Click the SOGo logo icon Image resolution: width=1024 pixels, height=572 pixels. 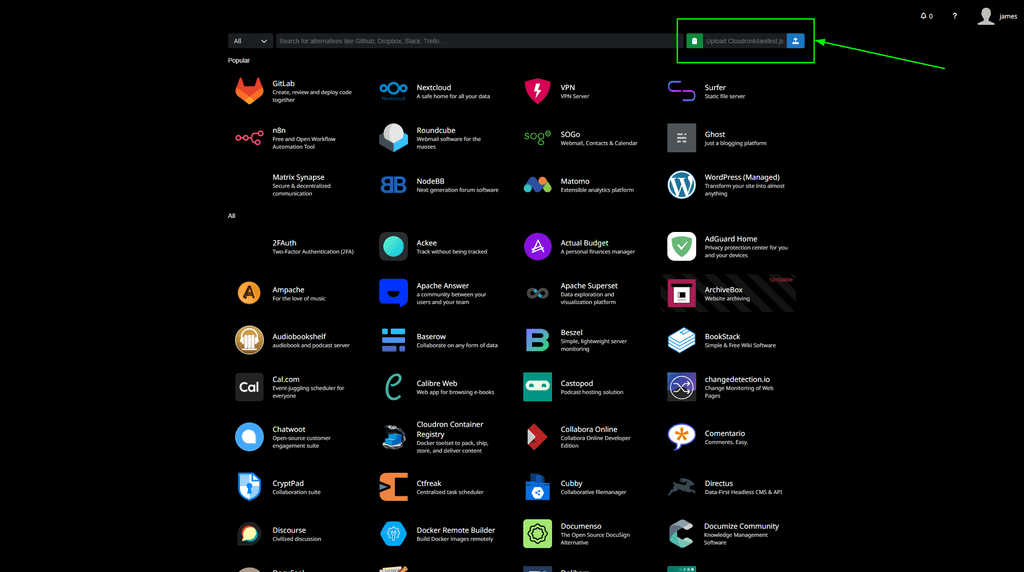[537, 138]
